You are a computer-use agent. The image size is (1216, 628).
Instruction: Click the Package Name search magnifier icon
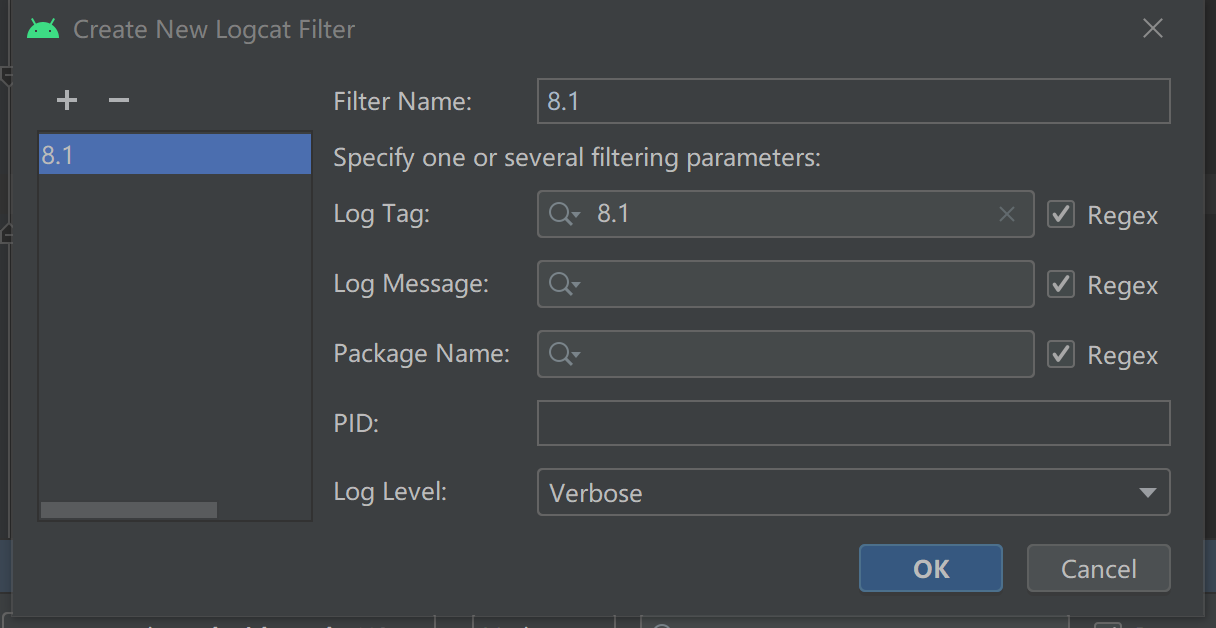coord(563,354)
